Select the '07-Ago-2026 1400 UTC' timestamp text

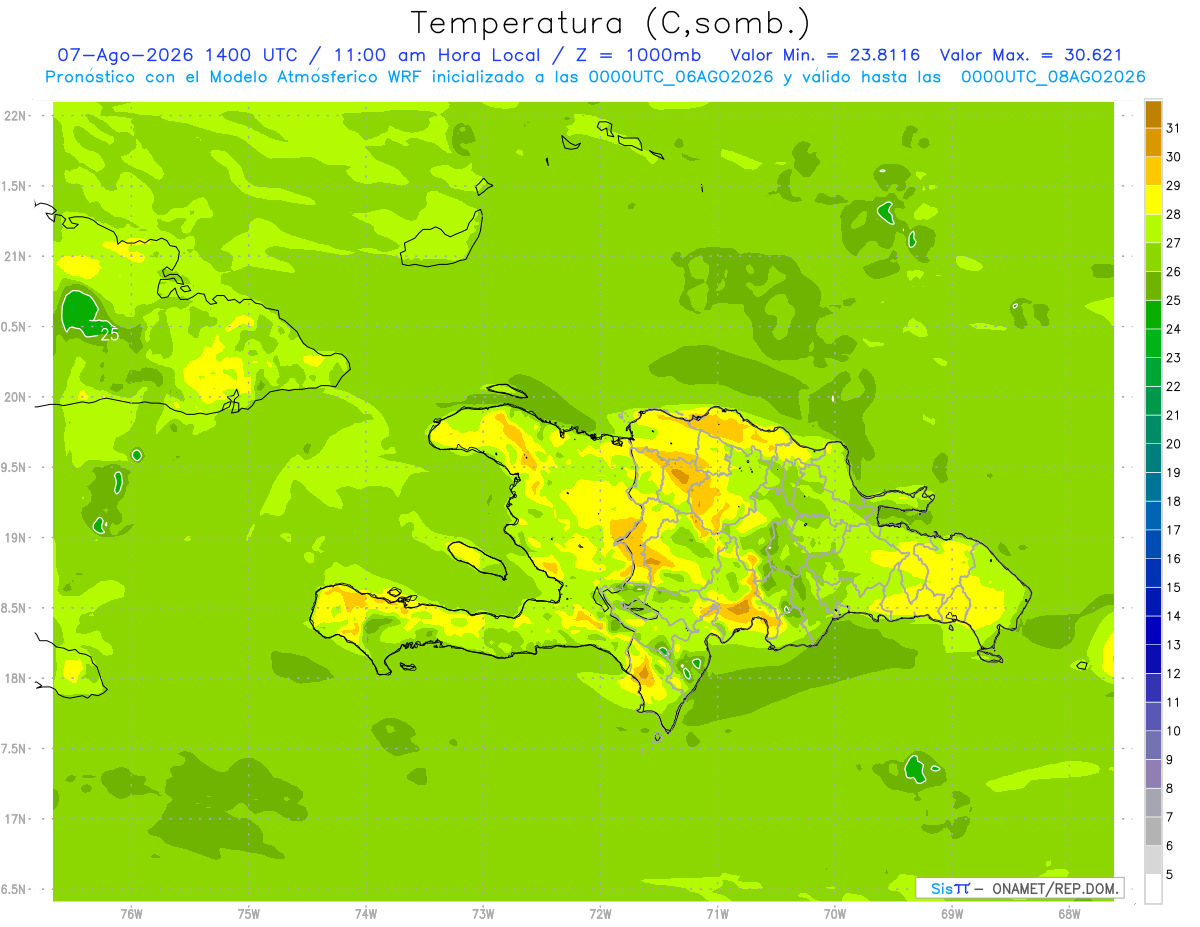(176, 55)
